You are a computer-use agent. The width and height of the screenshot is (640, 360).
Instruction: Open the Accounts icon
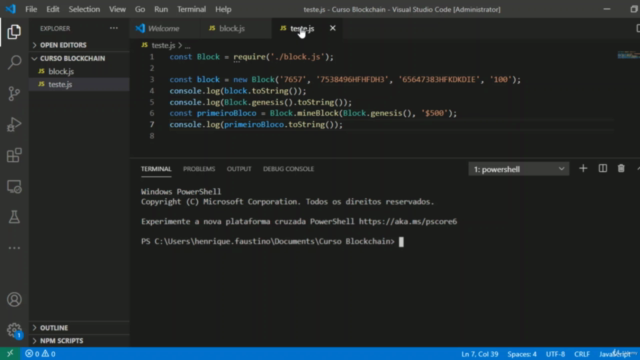click(x=14, y=300)
